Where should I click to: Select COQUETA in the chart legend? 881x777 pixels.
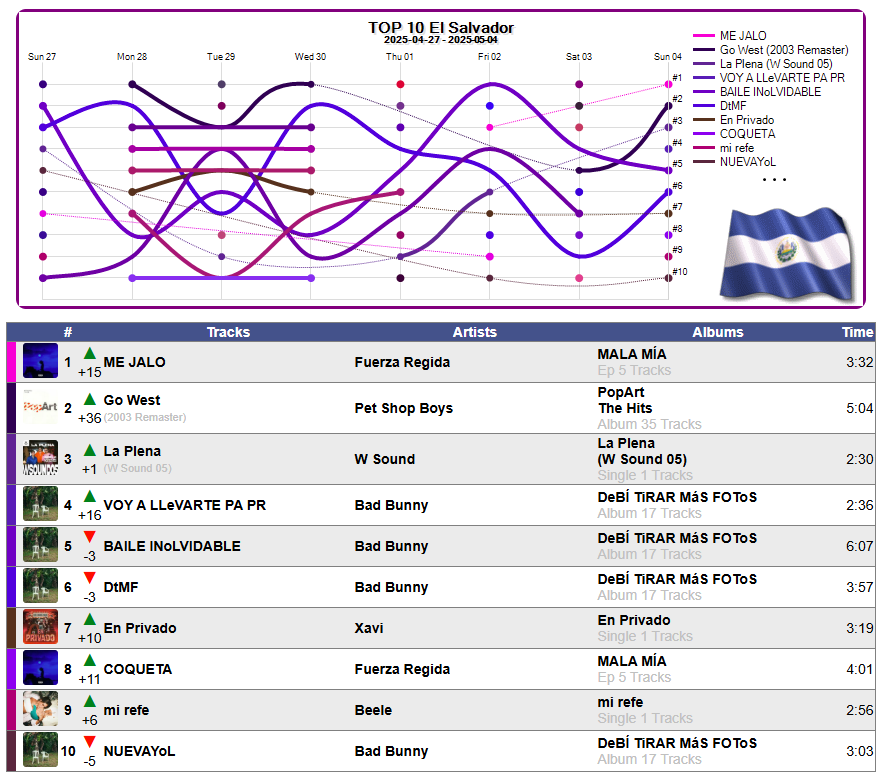point(747,134)
